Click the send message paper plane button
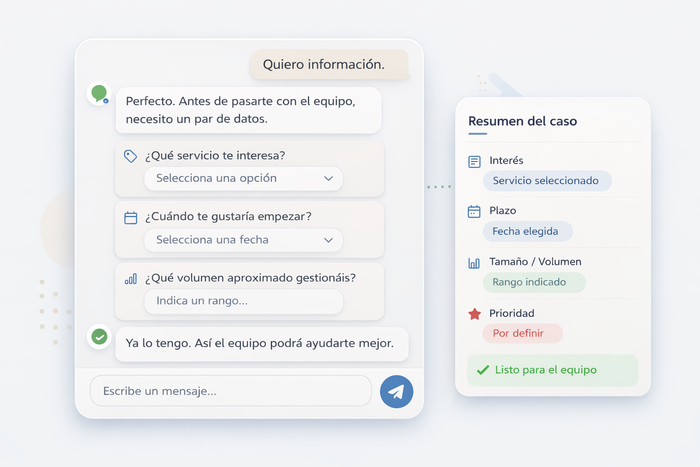This screenshot has height=467, width=700. click(396, 392)
